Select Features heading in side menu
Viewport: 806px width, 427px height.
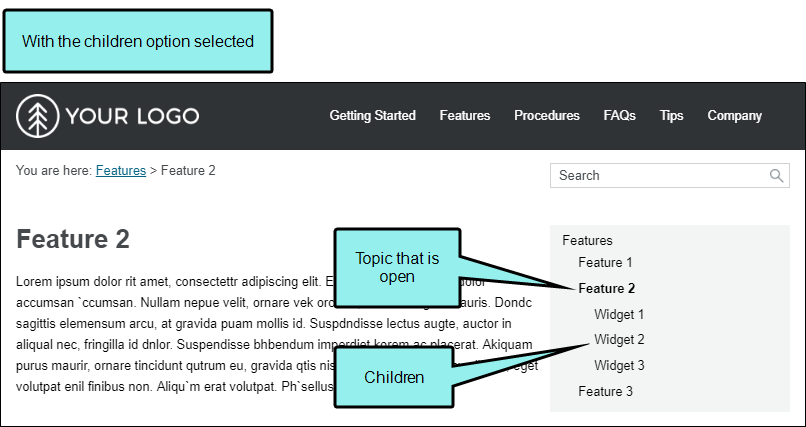pyautogui.click(x=588, y=240)
